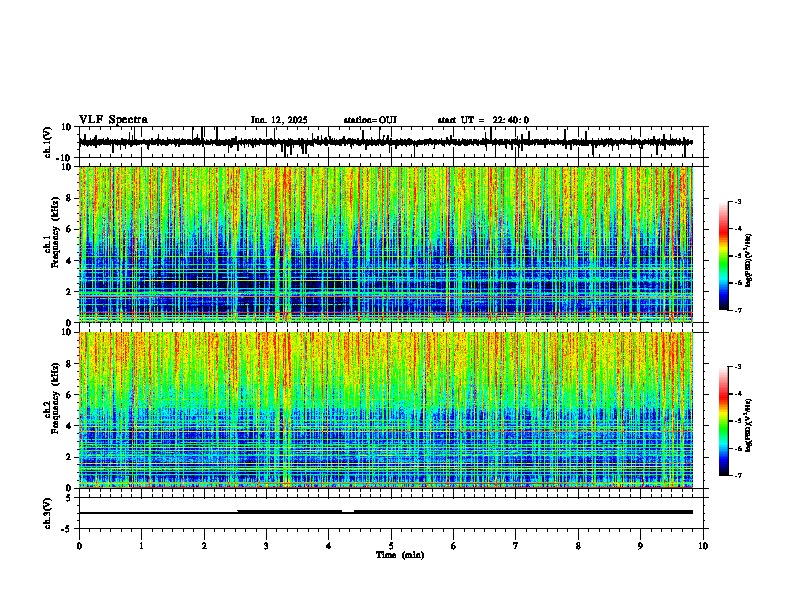Click the ch.1 color bar log(PSD) unit label

coord(749,261)
